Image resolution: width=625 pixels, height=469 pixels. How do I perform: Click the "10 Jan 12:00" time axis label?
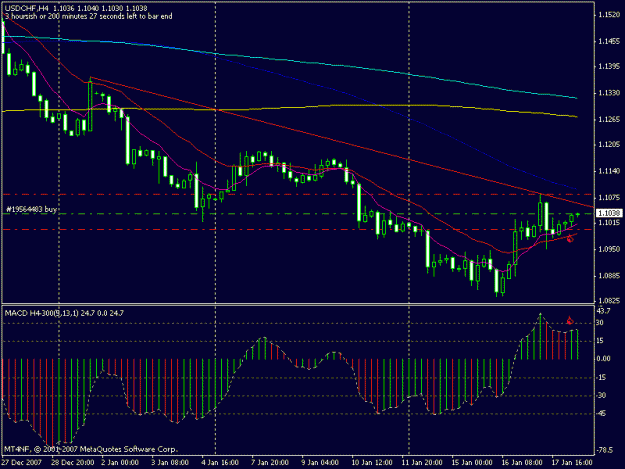371,463
